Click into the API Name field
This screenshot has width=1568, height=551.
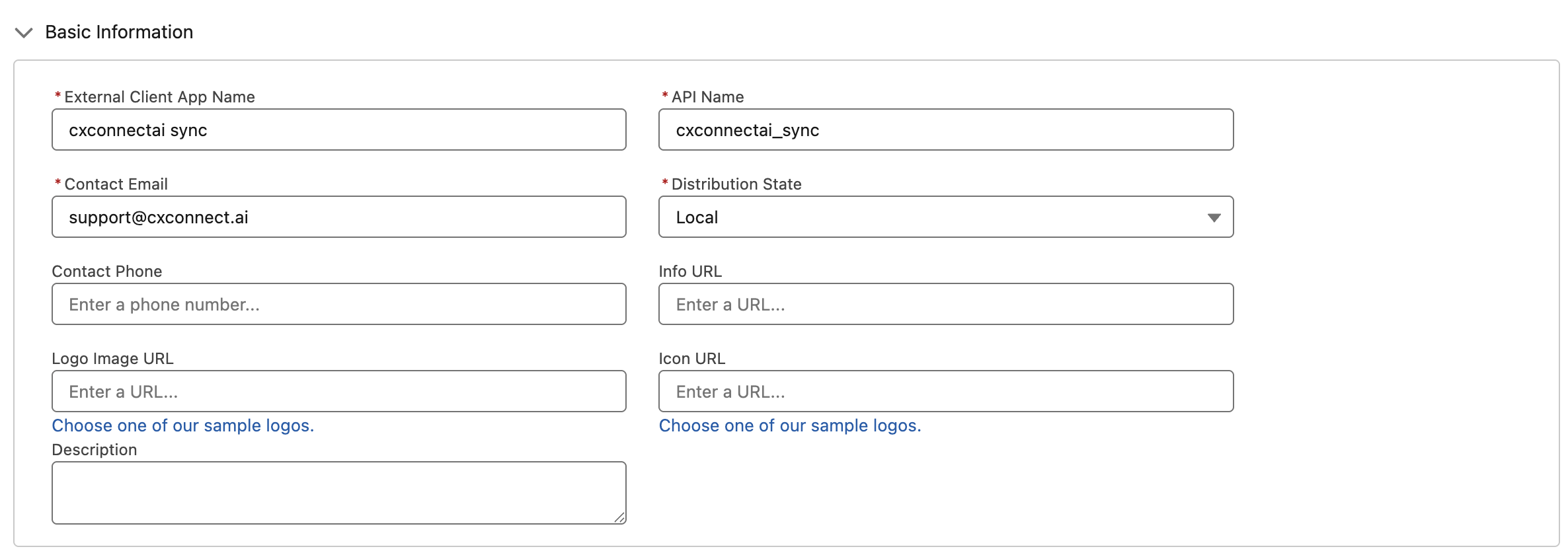click(x=945, y=130)
